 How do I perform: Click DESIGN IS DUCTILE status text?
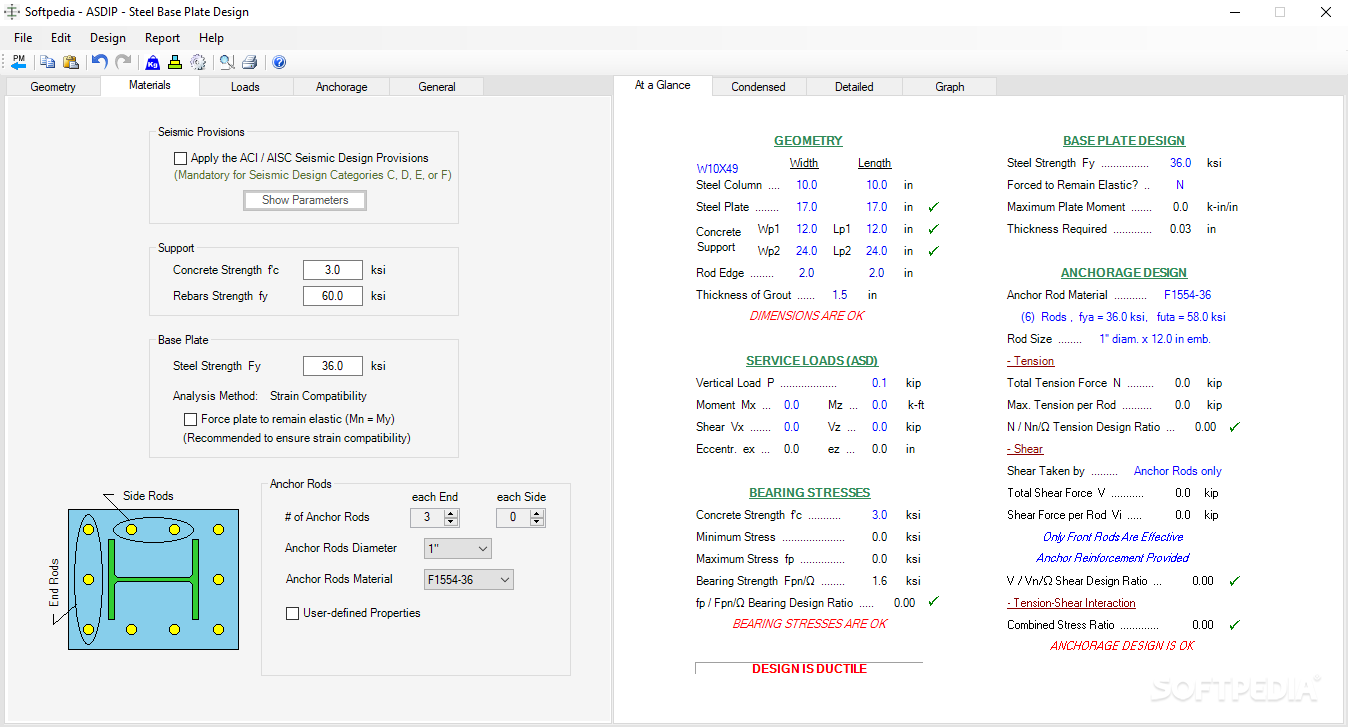pyautogui.click(x=809, y=669)
